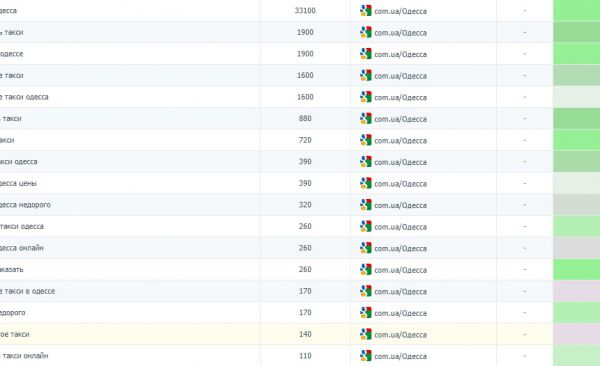Click the gray position cell in 'десса онлайн' row
Screen dimensions: 600x366
577,248
